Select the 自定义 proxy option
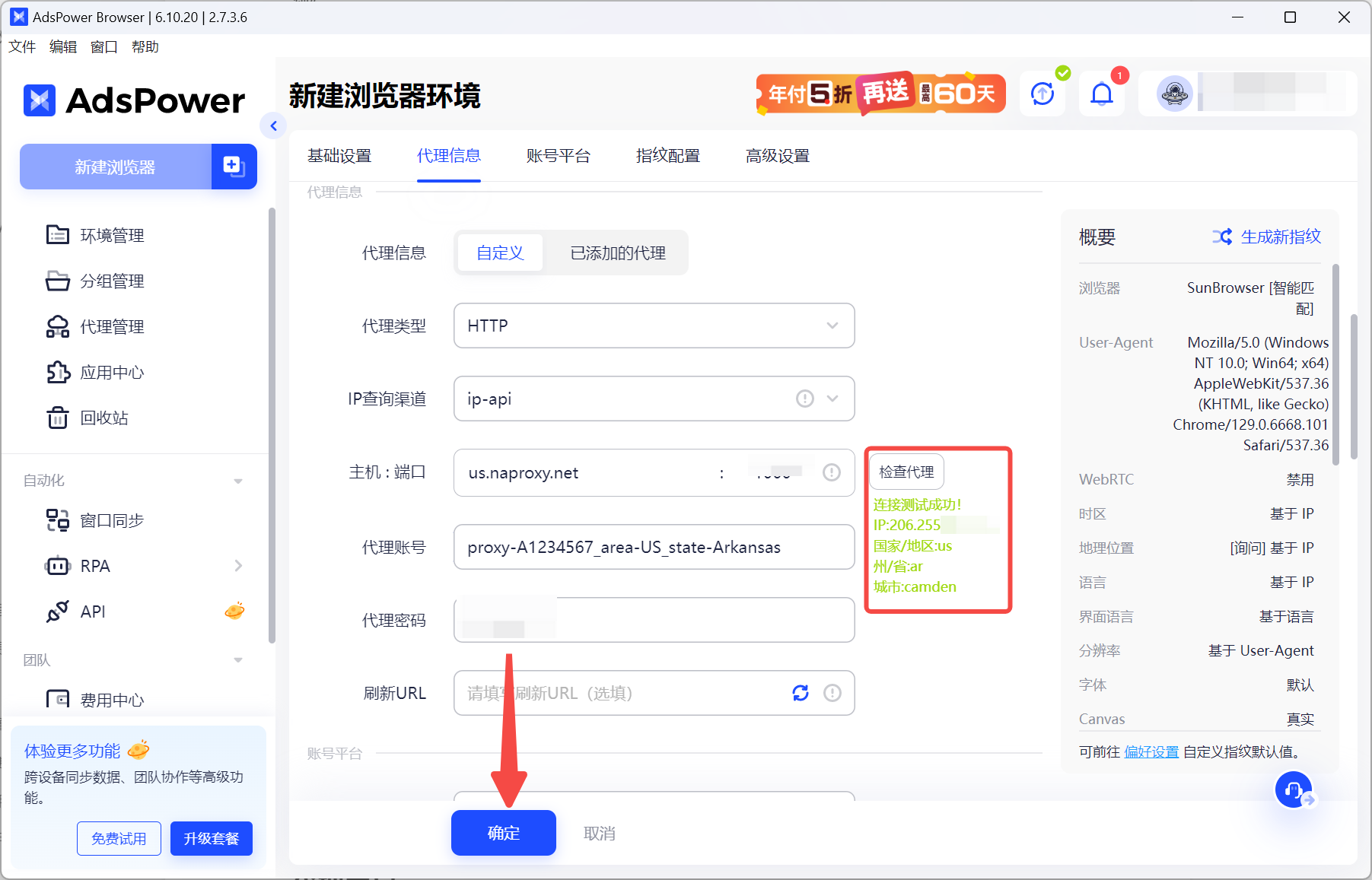 (x=500, y=253)
